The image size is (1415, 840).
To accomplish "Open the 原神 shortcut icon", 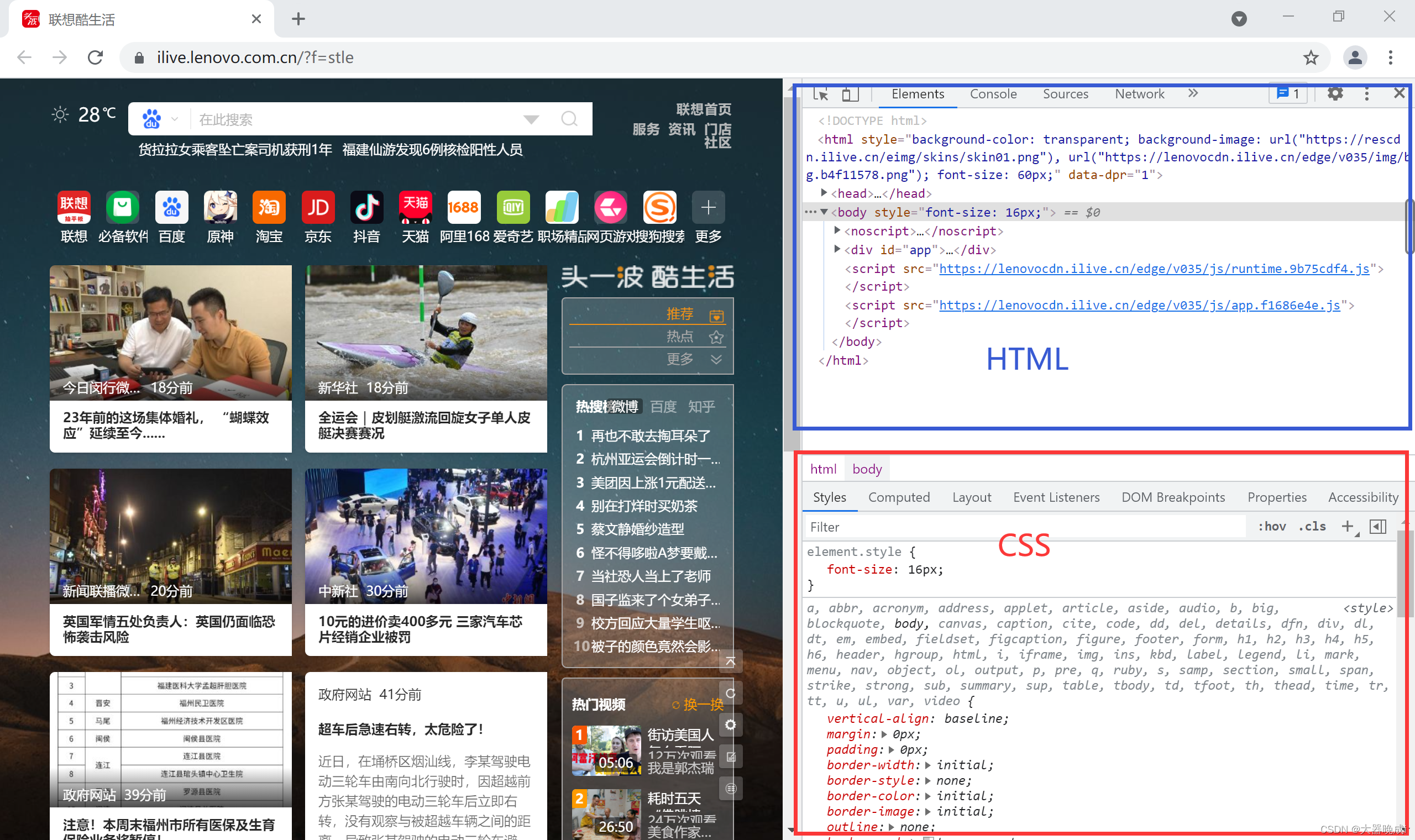I will point(220,207).
